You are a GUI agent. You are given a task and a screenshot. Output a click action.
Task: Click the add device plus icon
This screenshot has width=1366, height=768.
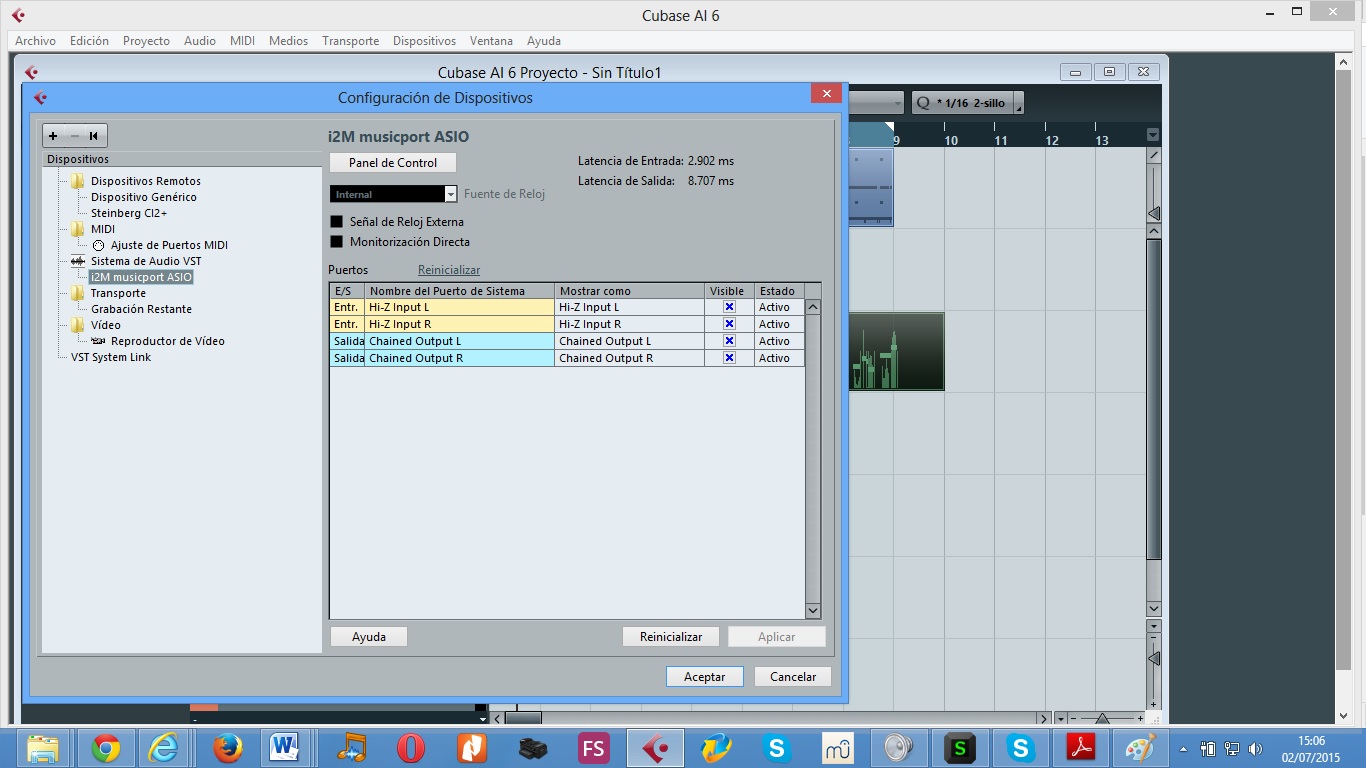(x=53, y=136)
